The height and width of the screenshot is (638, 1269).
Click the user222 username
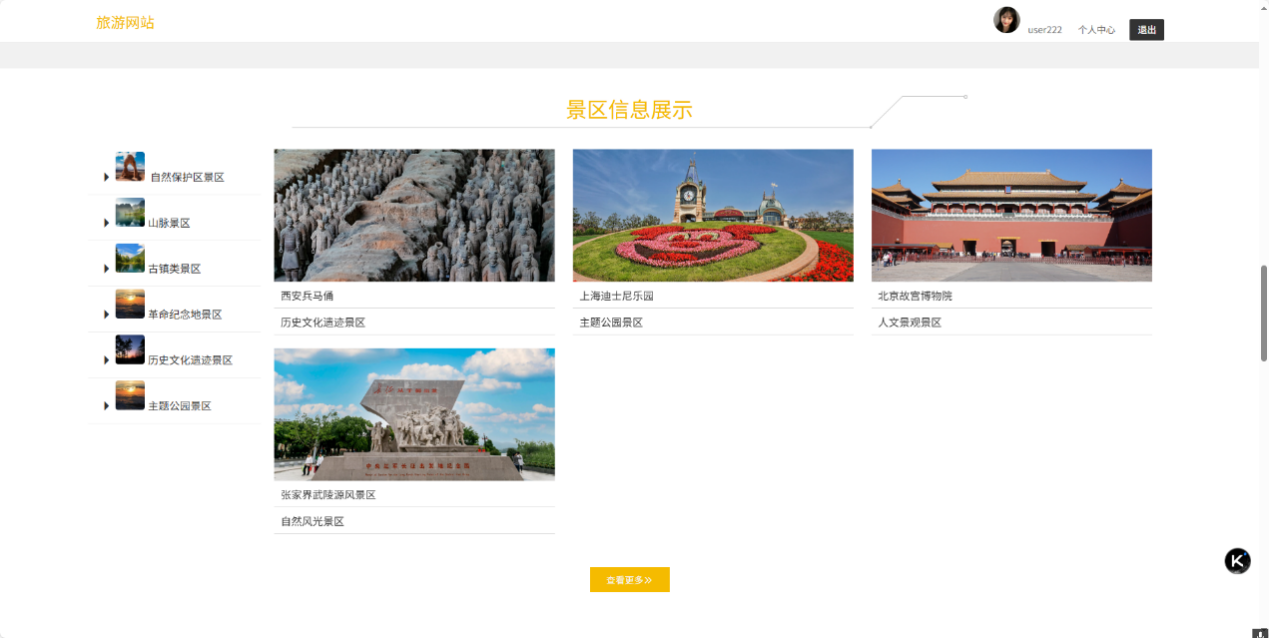pyautogui.click(x=1044, y=30)
